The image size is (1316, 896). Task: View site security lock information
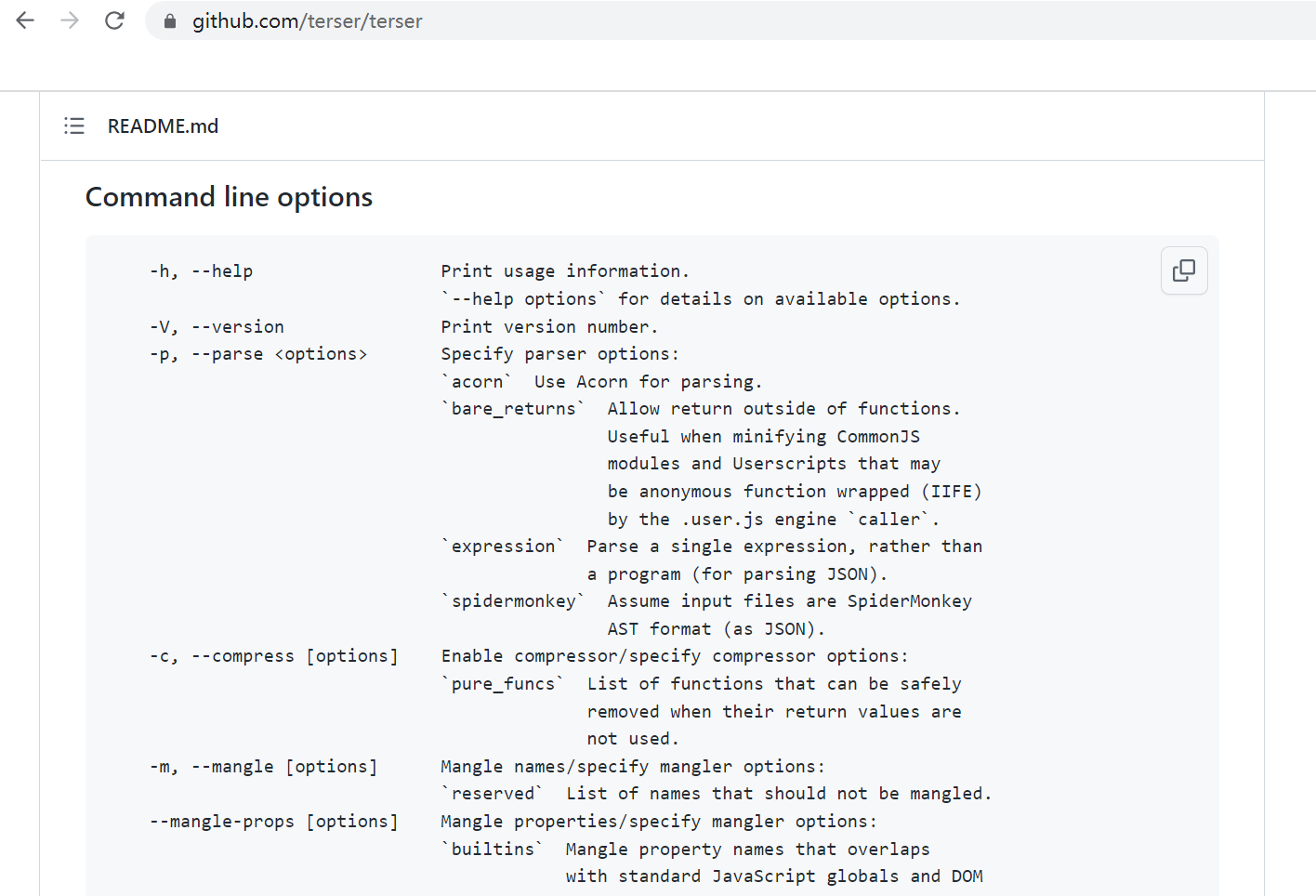[170, 20]
